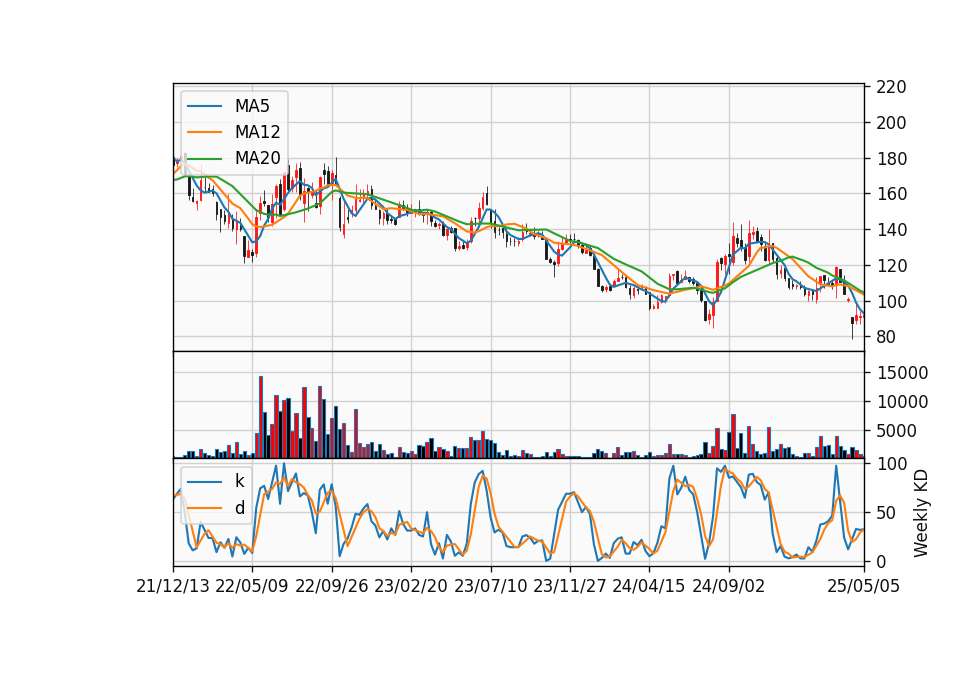Click the blue MA5 legend line
The width and height of the screenshot is (960, 690).
click(204, 106)
